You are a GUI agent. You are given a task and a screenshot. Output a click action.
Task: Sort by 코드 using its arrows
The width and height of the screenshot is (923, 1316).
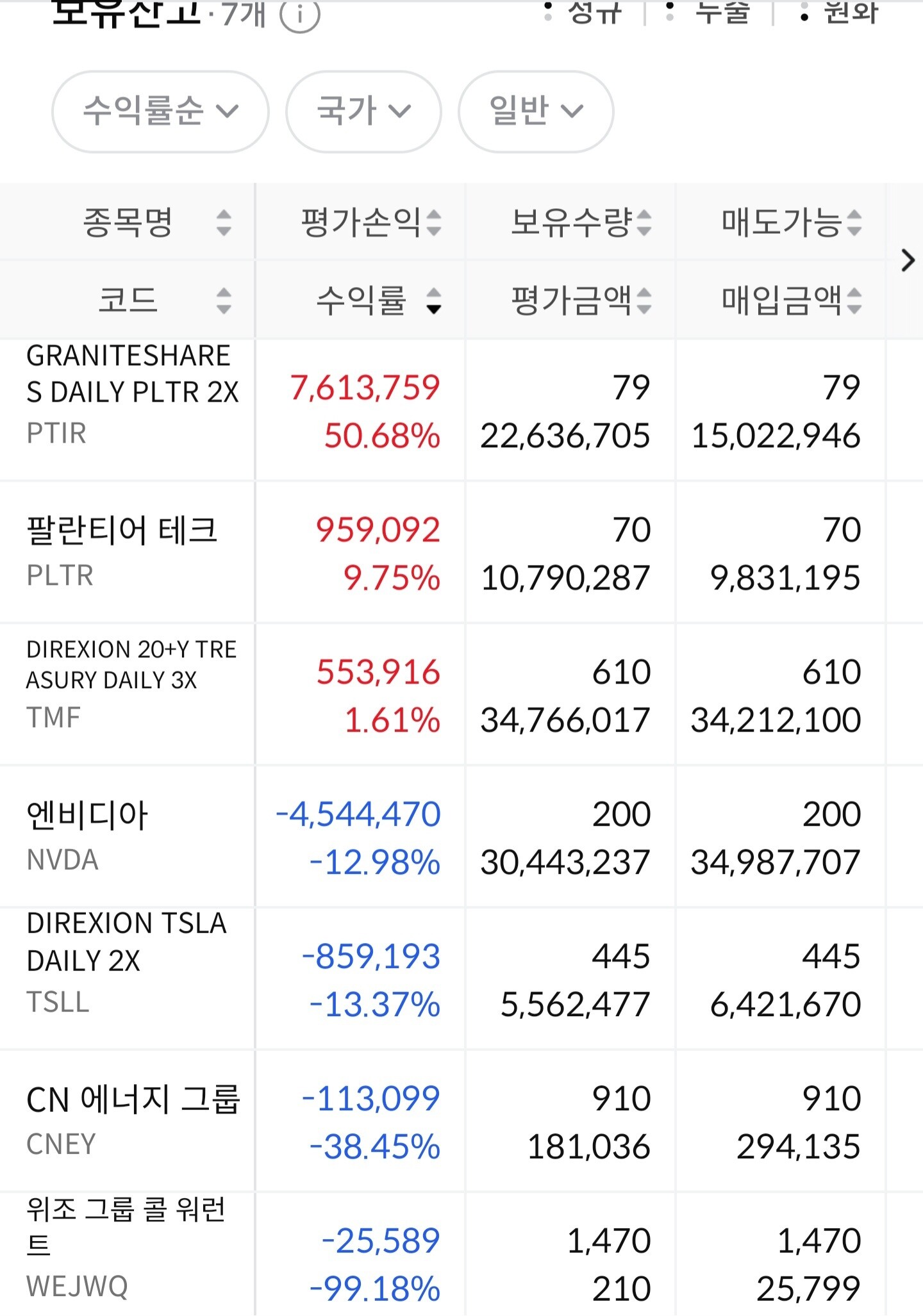pos(223,300)
